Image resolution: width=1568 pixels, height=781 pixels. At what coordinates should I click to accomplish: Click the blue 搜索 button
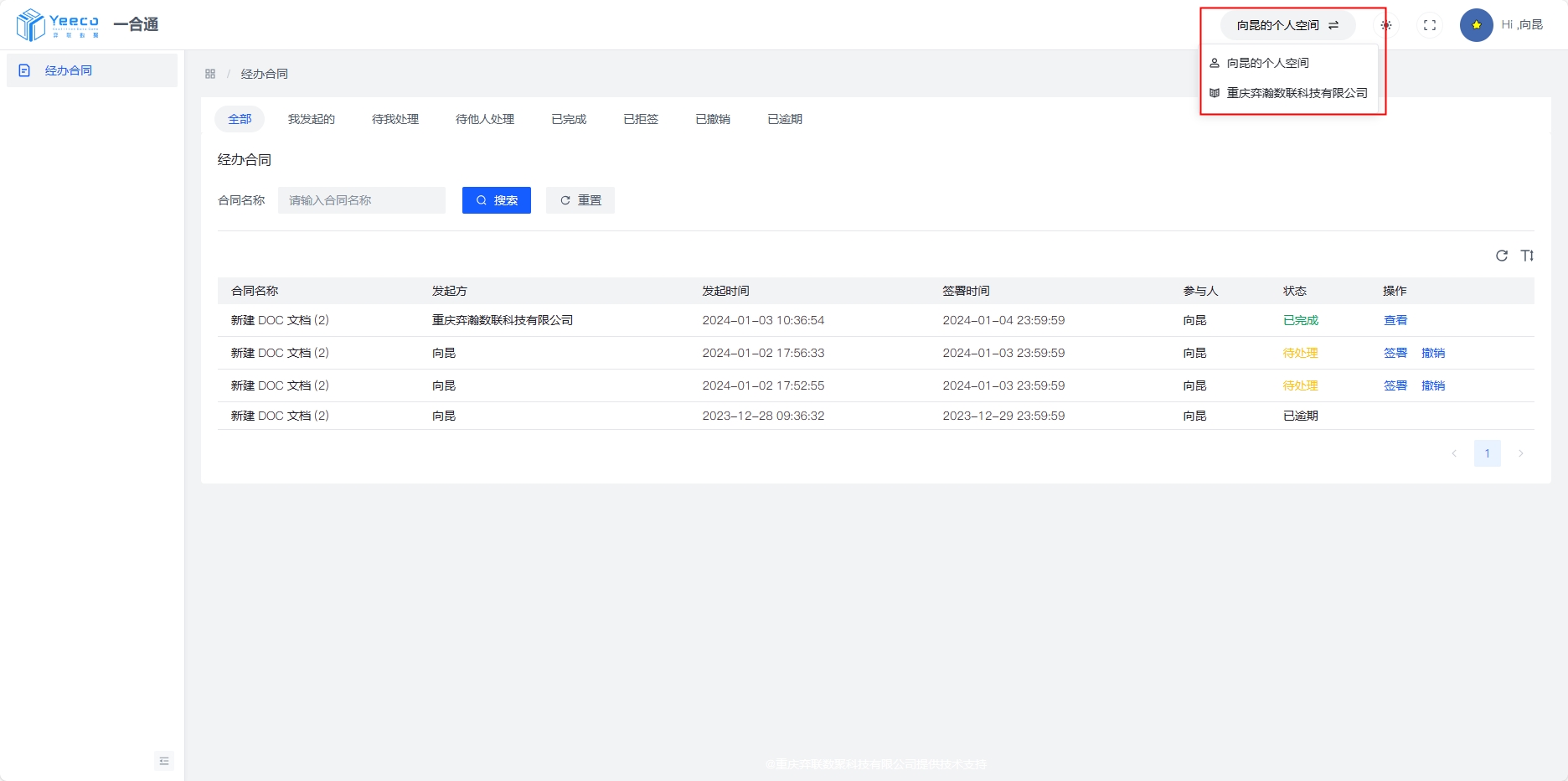coord(497,200)
